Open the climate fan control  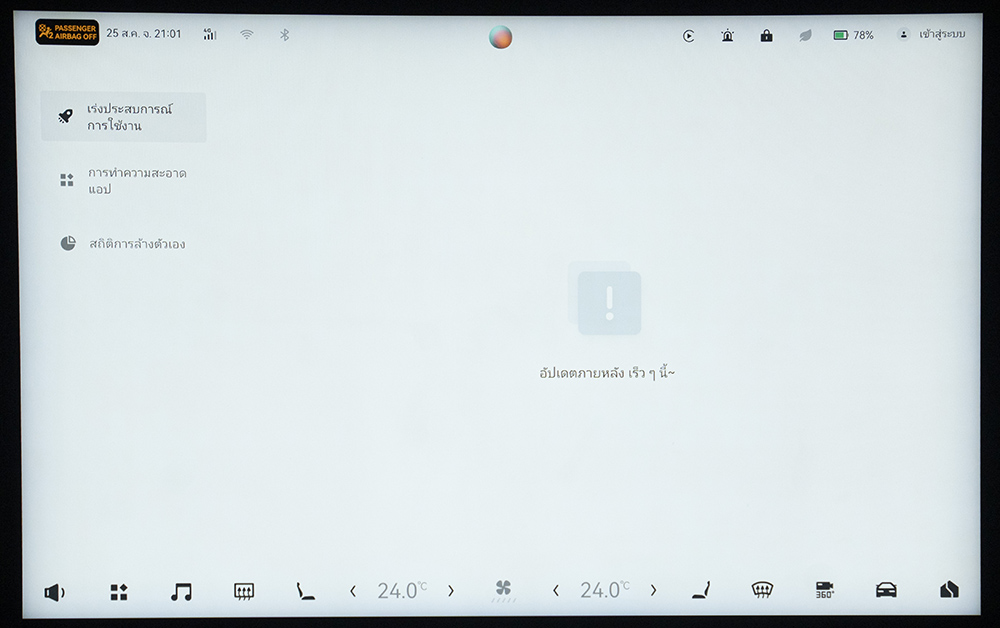(504, 591)
